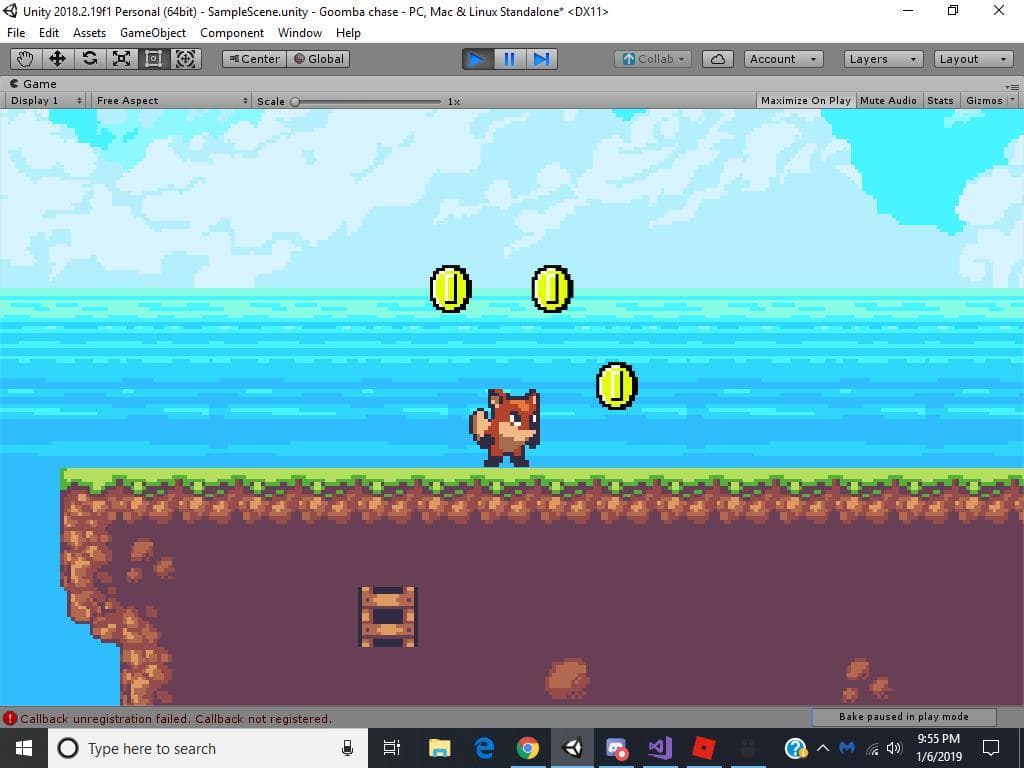The image size is (1024, 768).
Task: Click Unity icon on taskbar
Action: click(572, 748)
